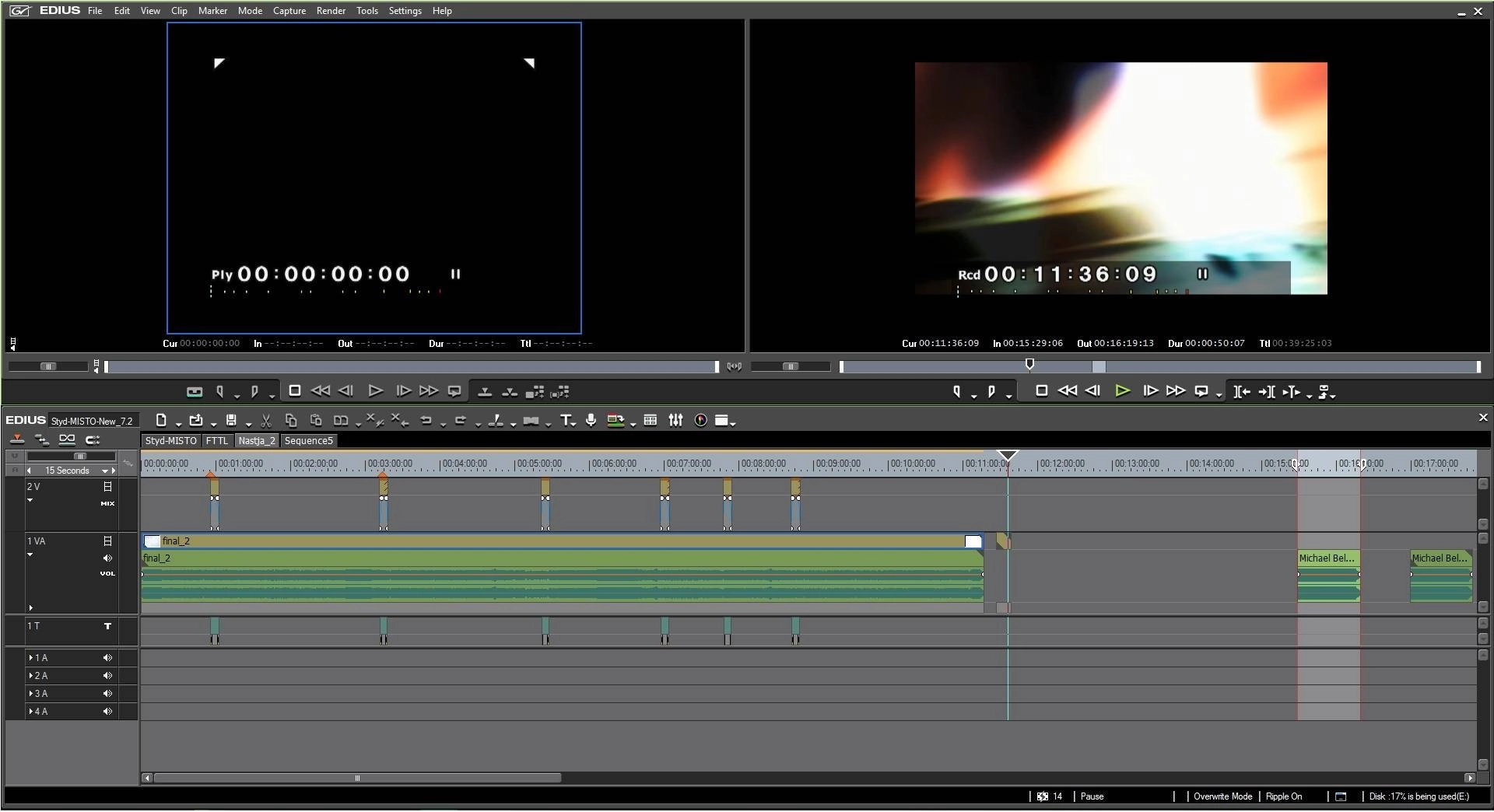Toggle title visibility on the 1 T track
This screenshot has width=1494, height=812.
(107, 625)
